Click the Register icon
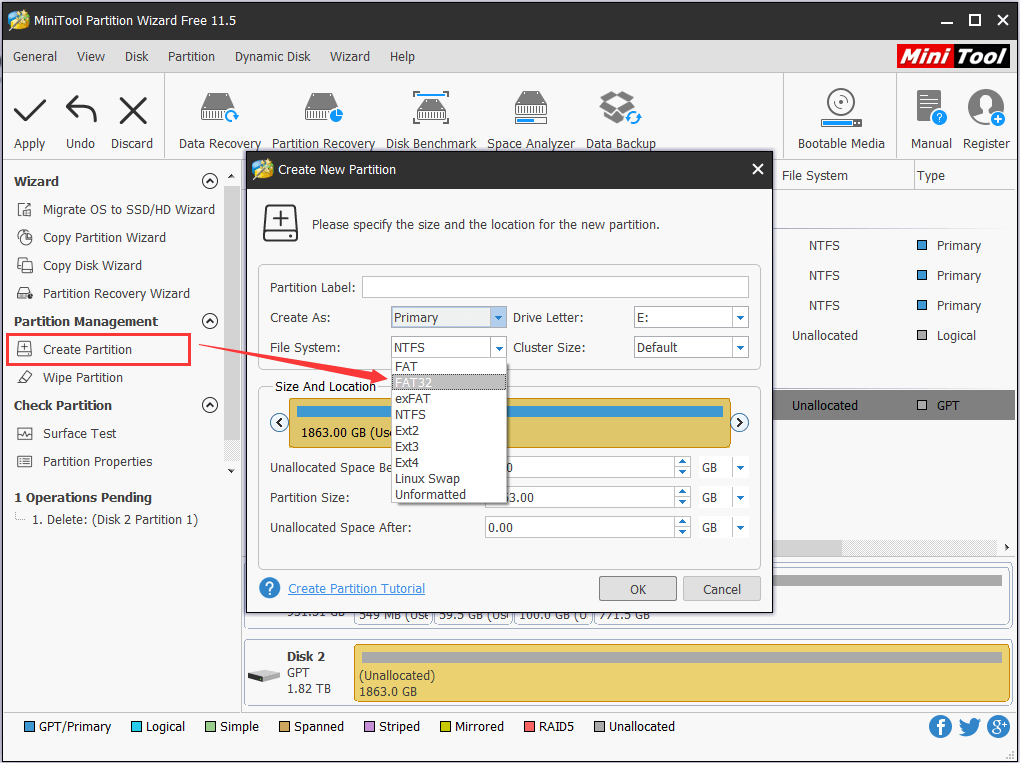 click(986, 108)
